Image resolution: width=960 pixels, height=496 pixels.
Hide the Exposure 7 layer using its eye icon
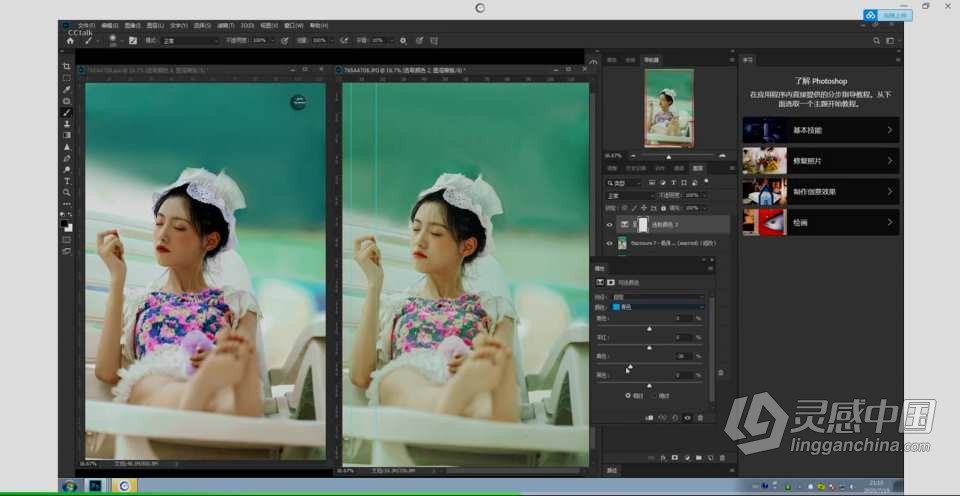tap(609, 243)
